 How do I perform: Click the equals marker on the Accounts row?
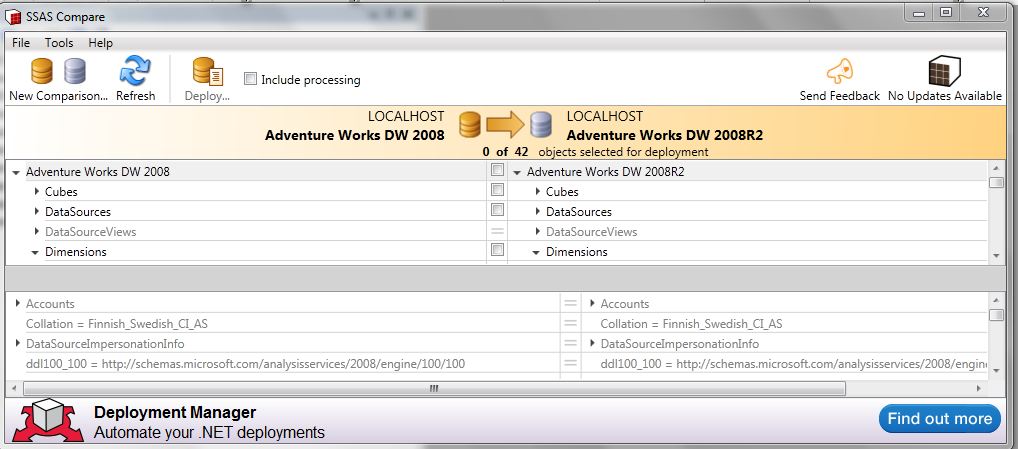[x=570, y=303]
